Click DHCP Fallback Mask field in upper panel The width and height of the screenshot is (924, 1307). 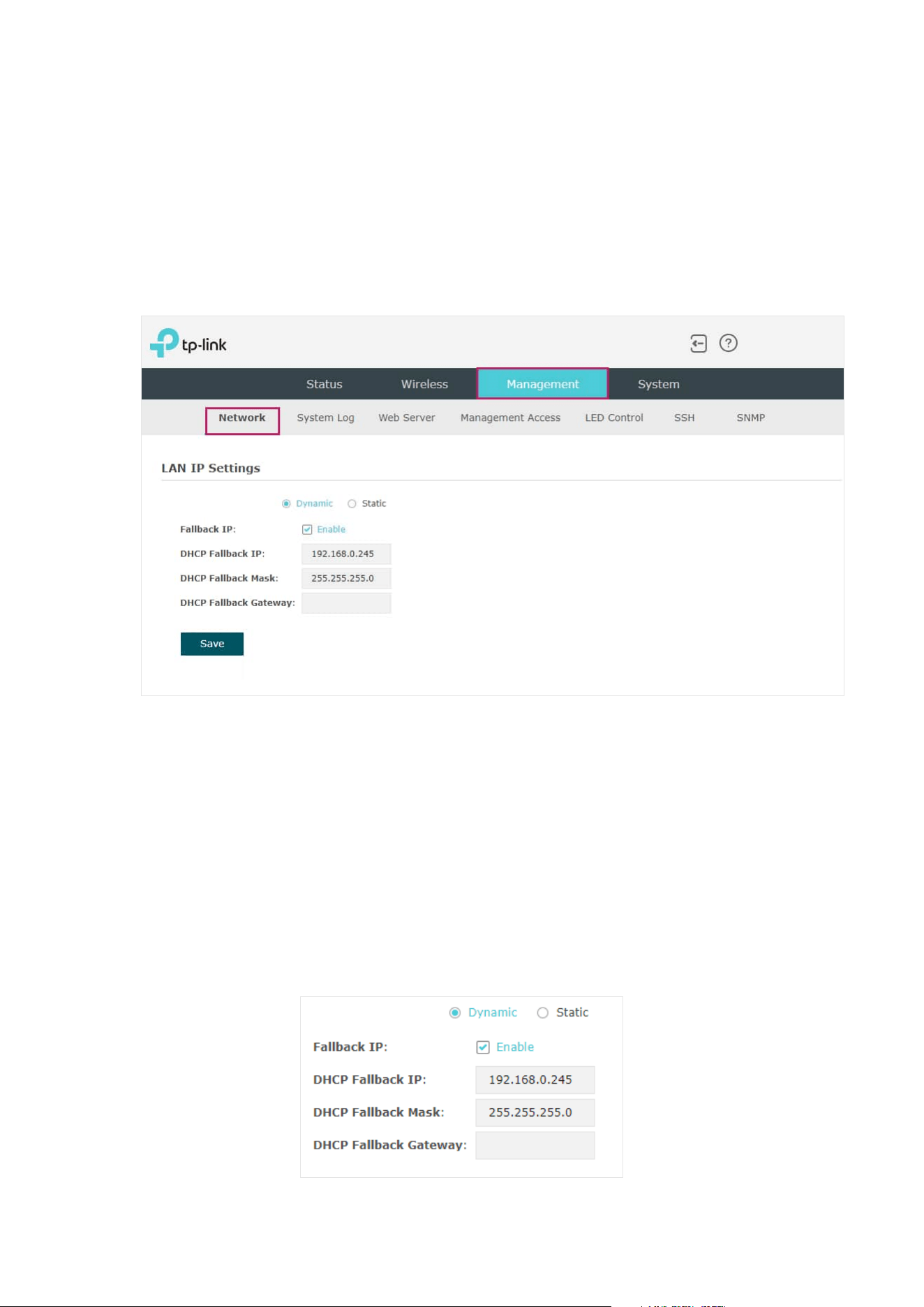(346, 578)
